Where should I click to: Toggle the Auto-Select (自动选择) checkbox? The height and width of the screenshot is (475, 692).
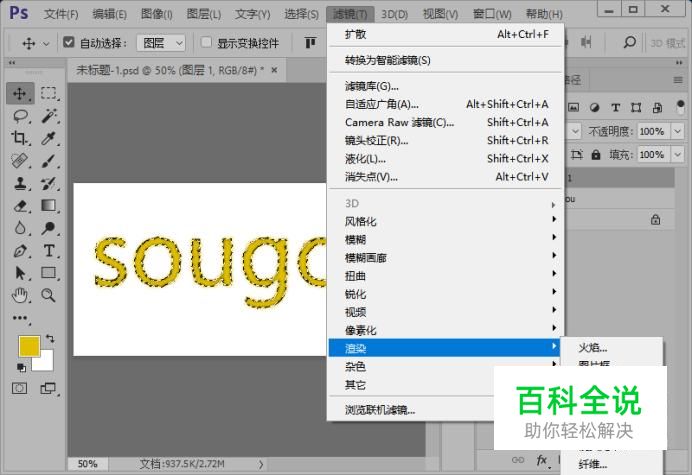[x=68, y=42]
